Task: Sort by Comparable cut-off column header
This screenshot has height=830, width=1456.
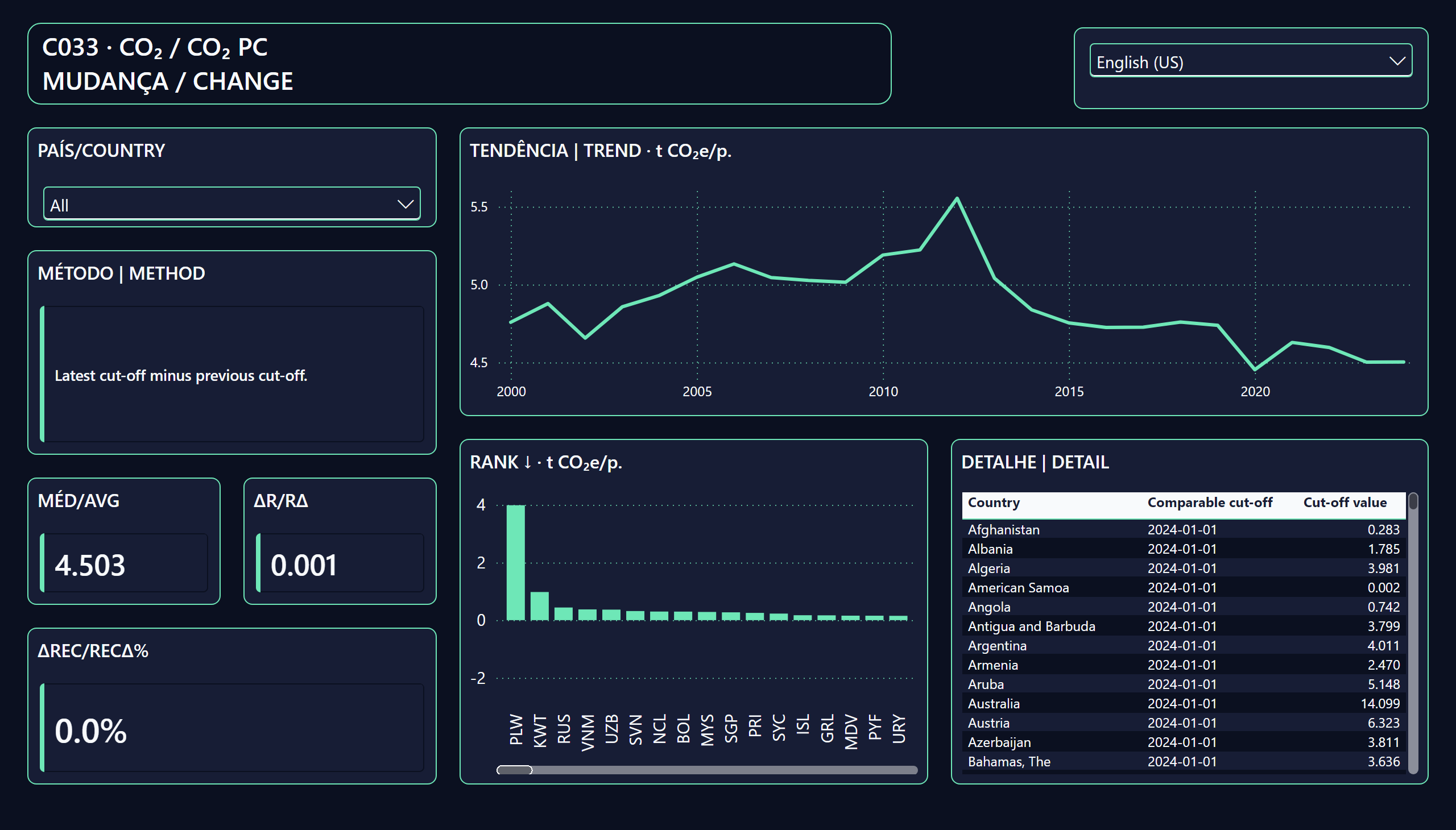Action: 1210,503
